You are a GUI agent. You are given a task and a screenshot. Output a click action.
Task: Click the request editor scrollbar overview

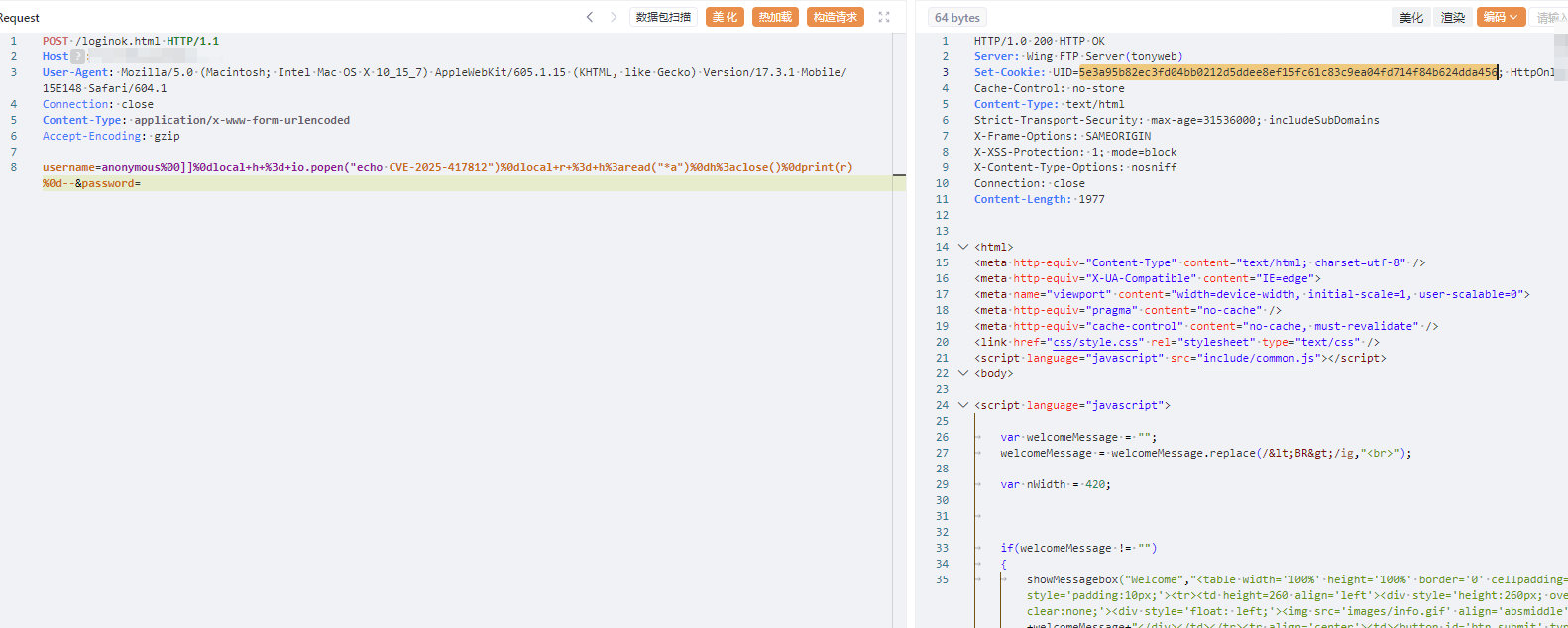click(899, 330)
